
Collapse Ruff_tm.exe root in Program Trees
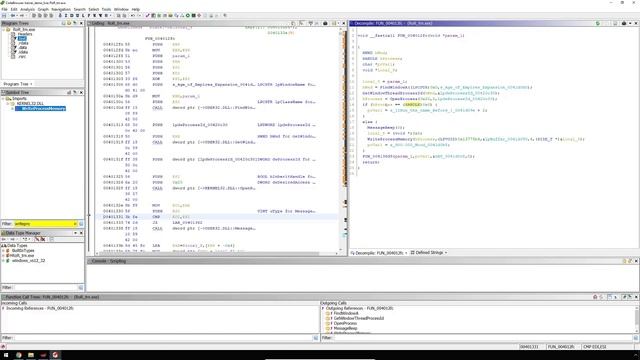pyautogui.click(x=3, y=29)
